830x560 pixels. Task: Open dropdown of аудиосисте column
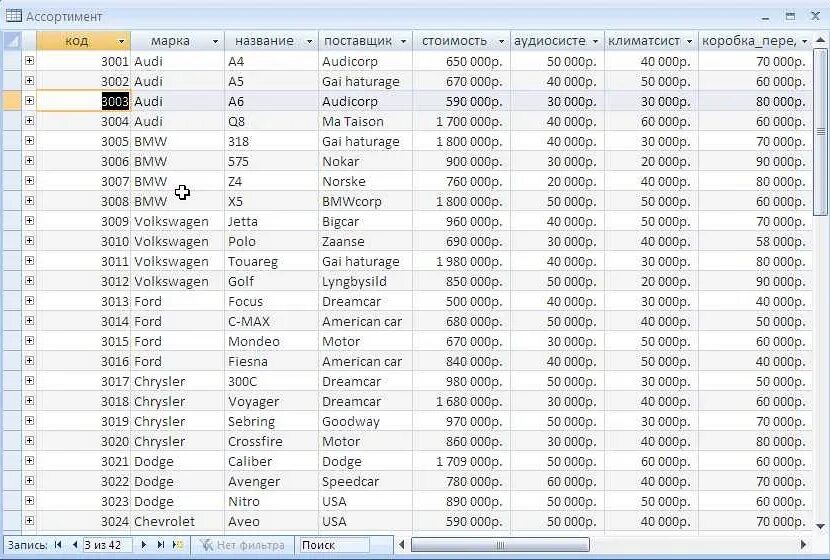coord(596,41)
